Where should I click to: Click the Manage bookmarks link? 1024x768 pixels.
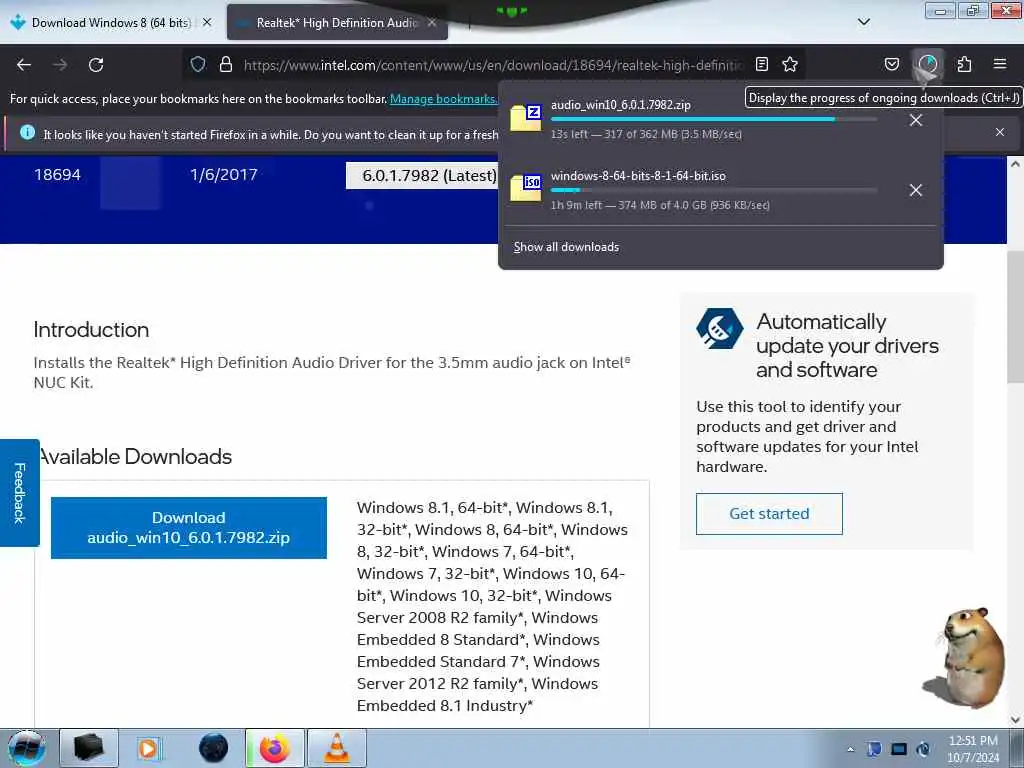[x=443, y=99]
